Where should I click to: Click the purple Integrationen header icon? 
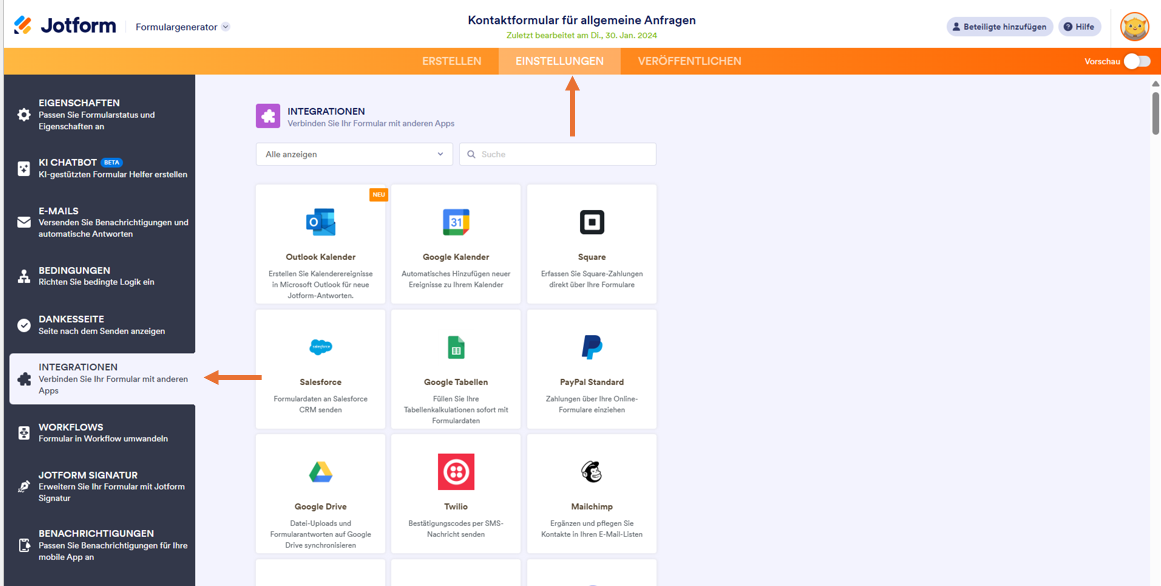pos(268,116)
